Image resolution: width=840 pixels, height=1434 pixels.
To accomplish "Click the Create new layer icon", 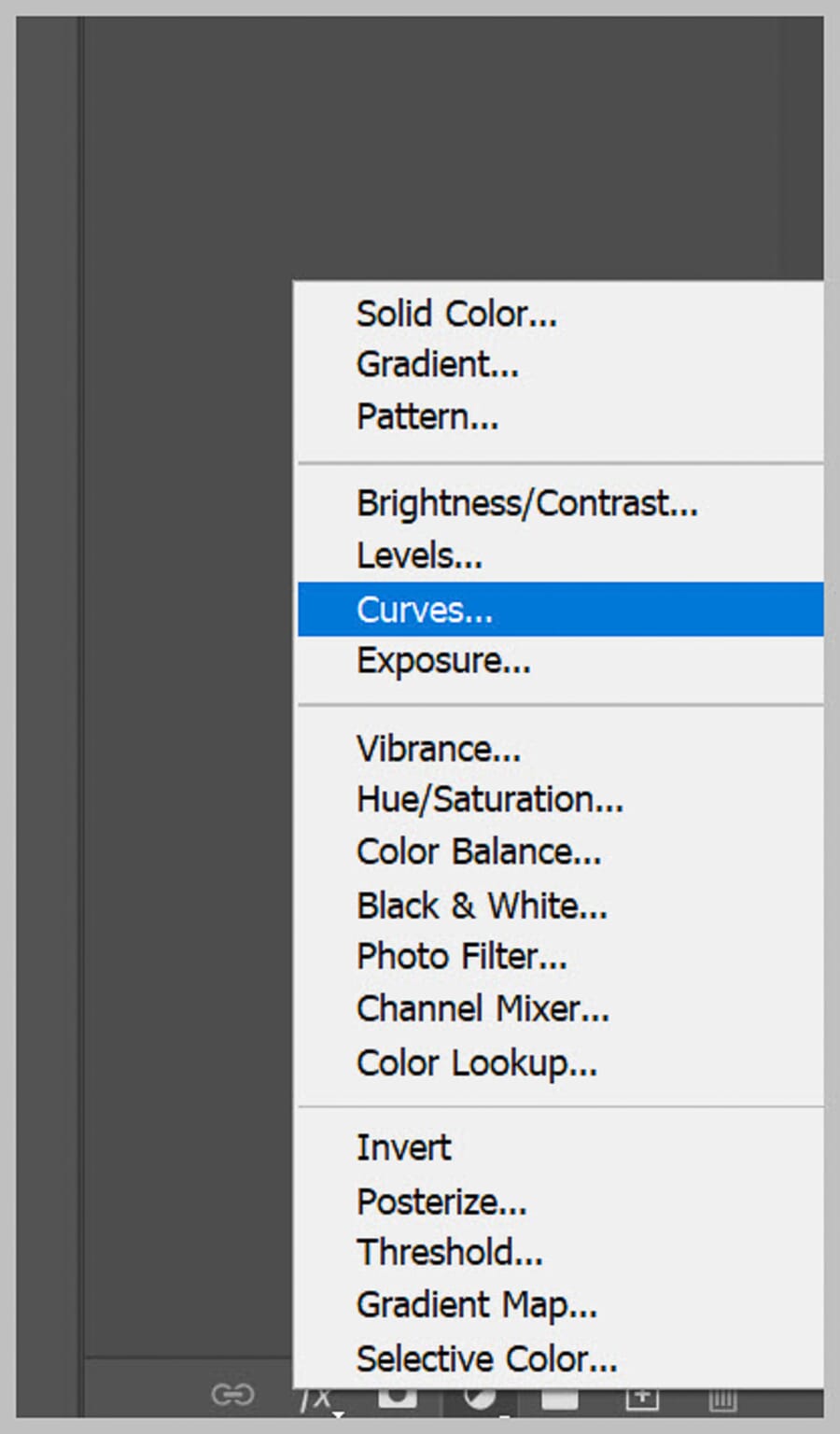I will (639, 1398).
